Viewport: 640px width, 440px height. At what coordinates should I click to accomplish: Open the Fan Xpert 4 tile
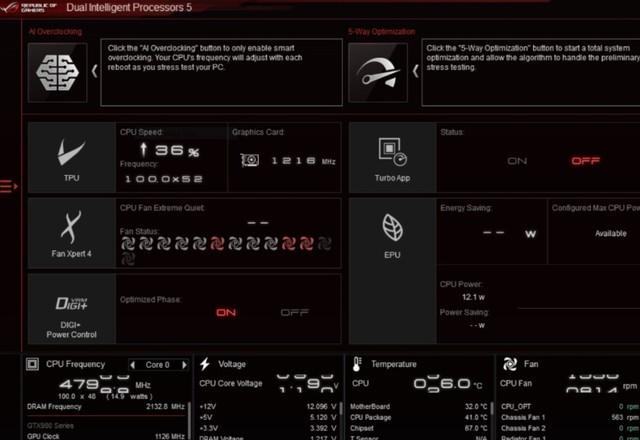coord(72,233)
